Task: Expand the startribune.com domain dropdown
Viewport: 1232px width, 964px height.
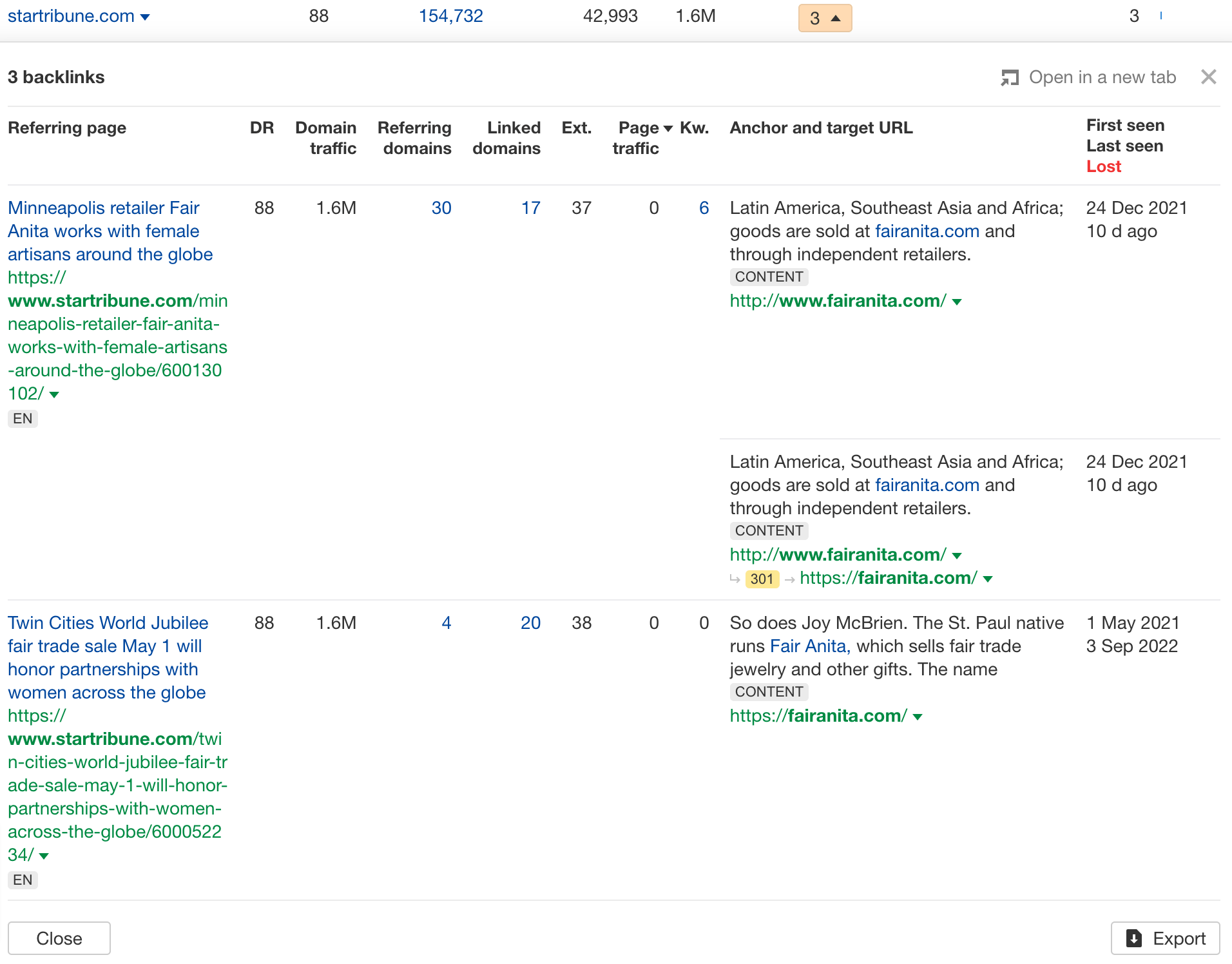Action: pos(145,17)
